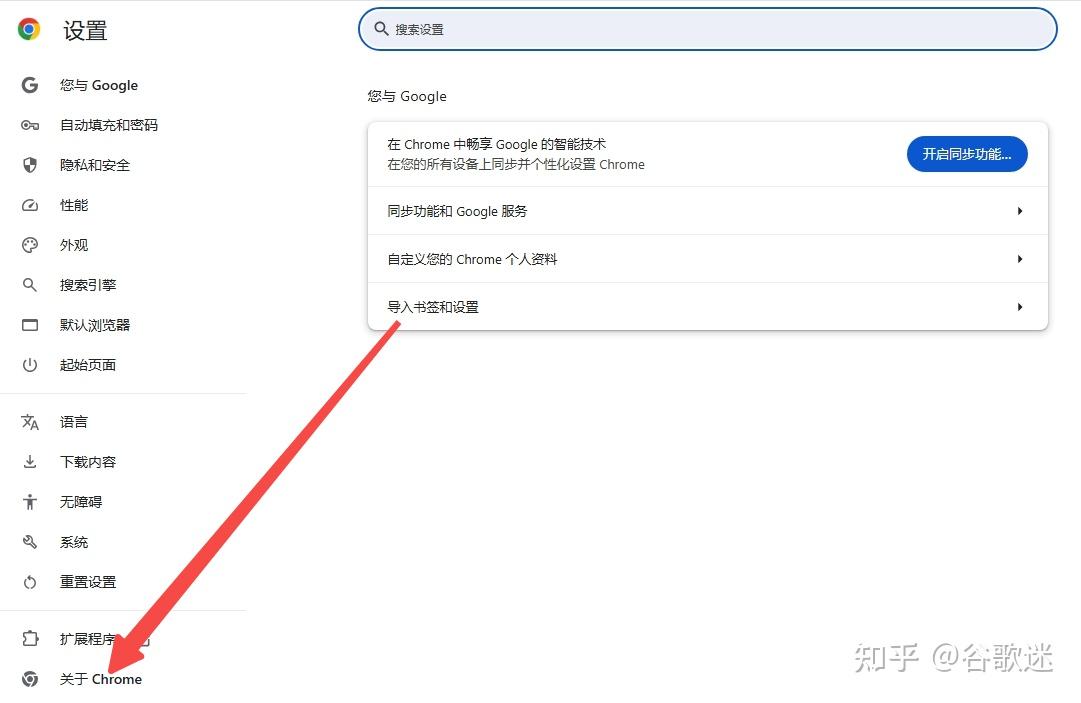Click the Google G icon in sidebar

tap(30, 85)
